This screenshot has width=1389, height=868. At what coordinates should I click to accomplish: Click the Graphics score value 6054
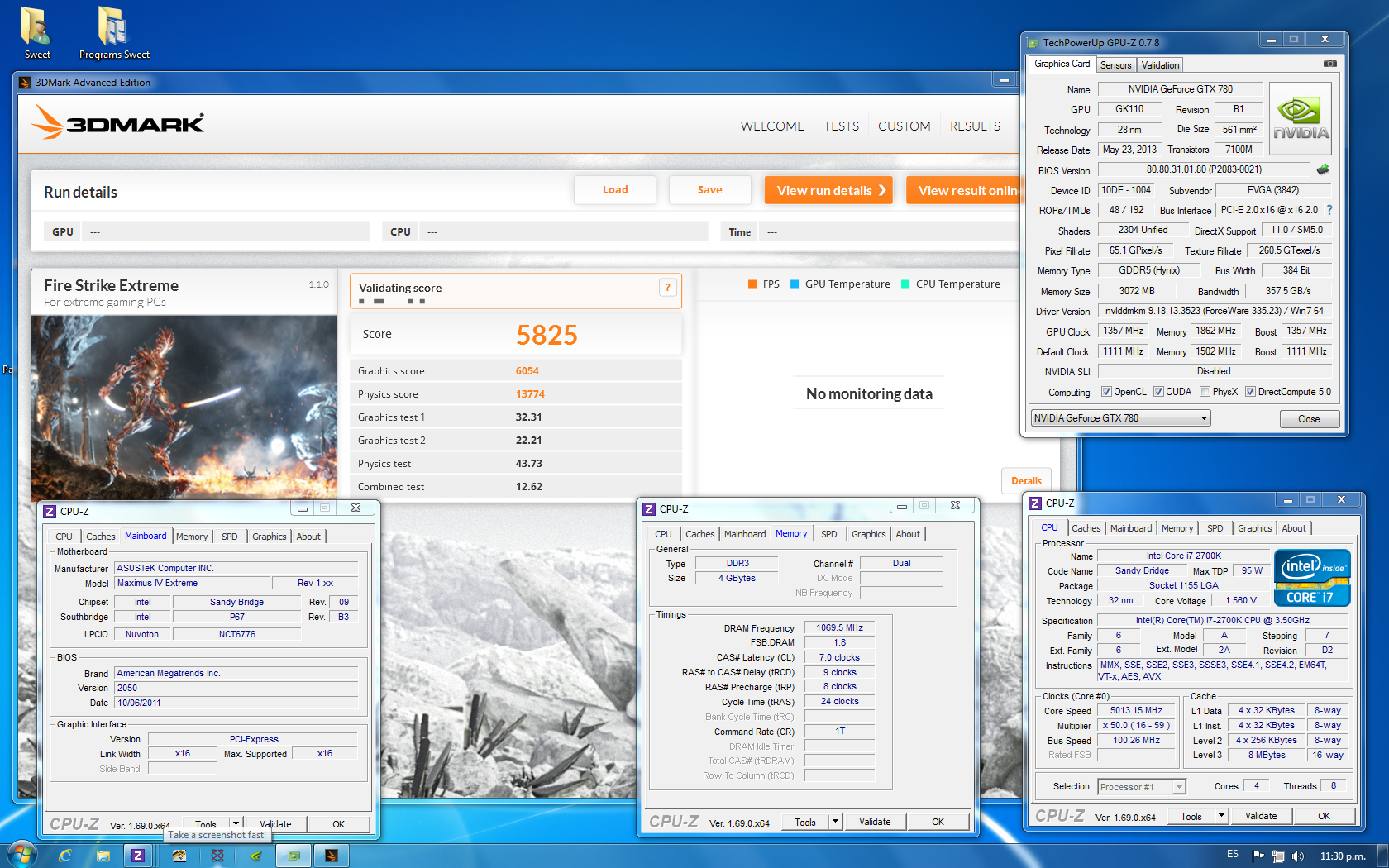point(527,371)
